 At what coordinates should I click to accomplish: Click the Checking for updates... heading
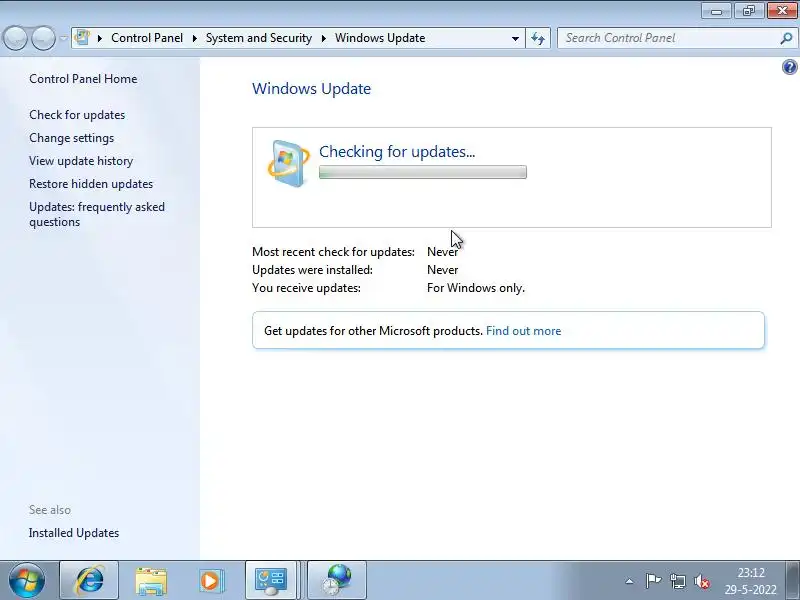tap(397, 152)
